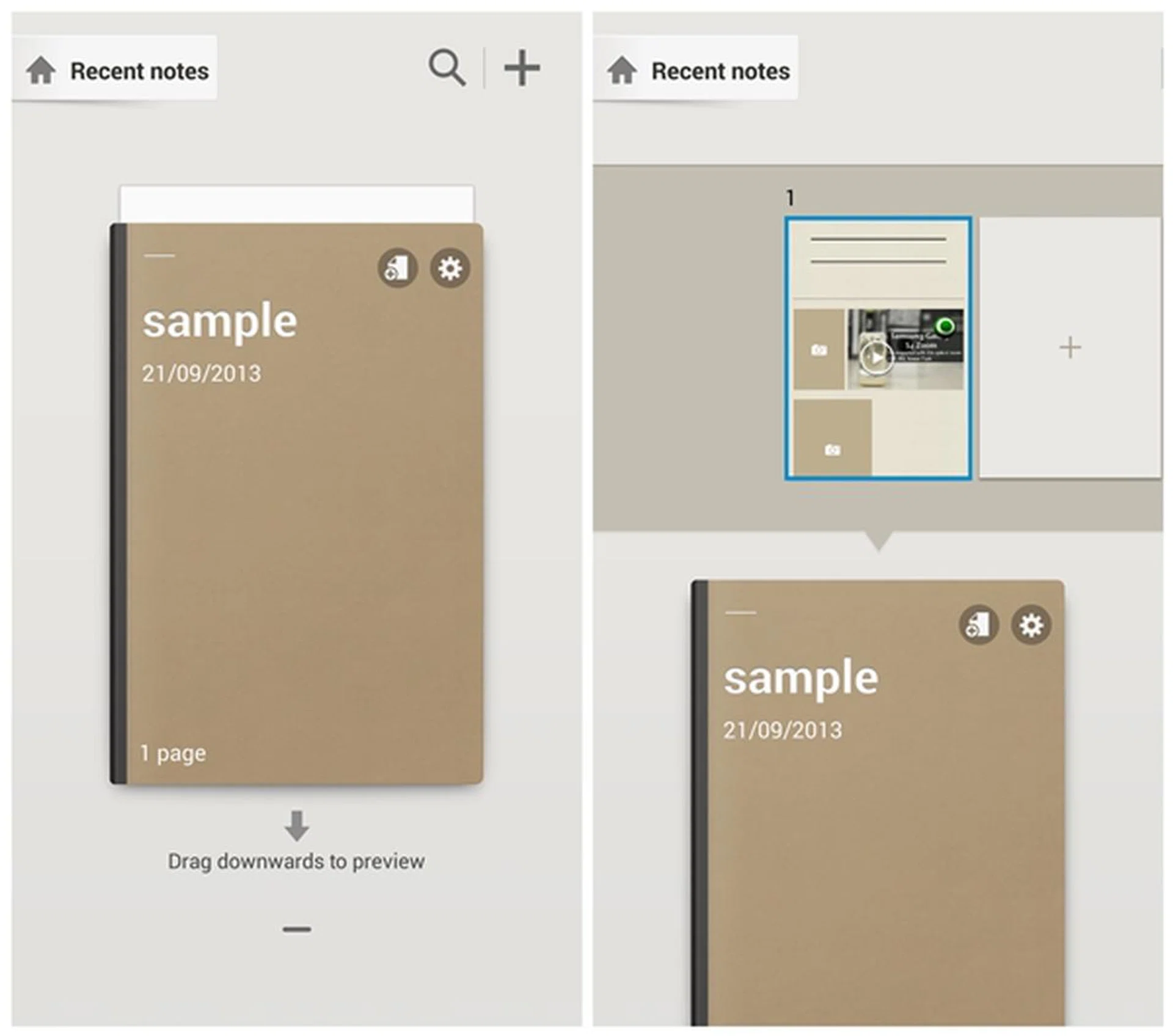Screen dimensions: 1173x1036
Task: Add a new blank page tile
Action: 1070,348
